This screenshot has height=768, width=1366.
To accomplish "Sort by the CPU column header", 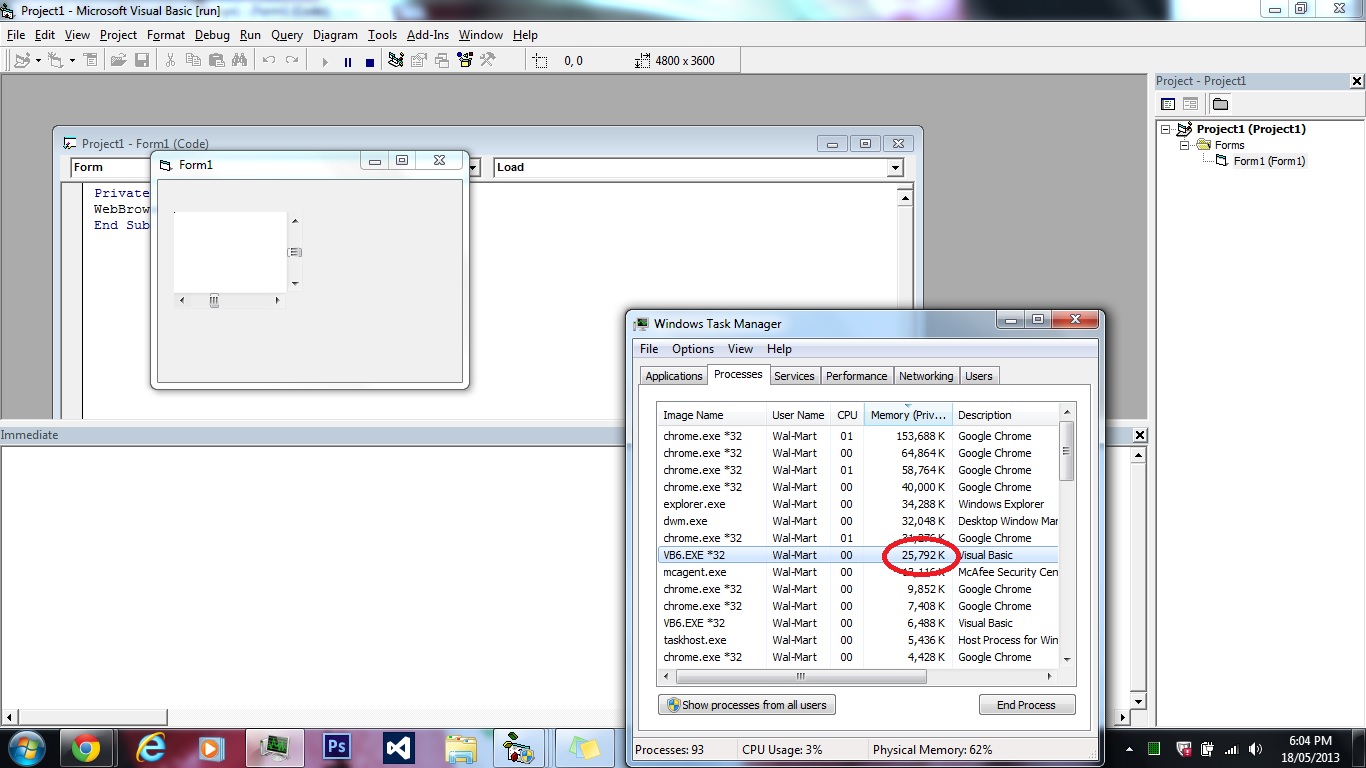I will (847, 415).
